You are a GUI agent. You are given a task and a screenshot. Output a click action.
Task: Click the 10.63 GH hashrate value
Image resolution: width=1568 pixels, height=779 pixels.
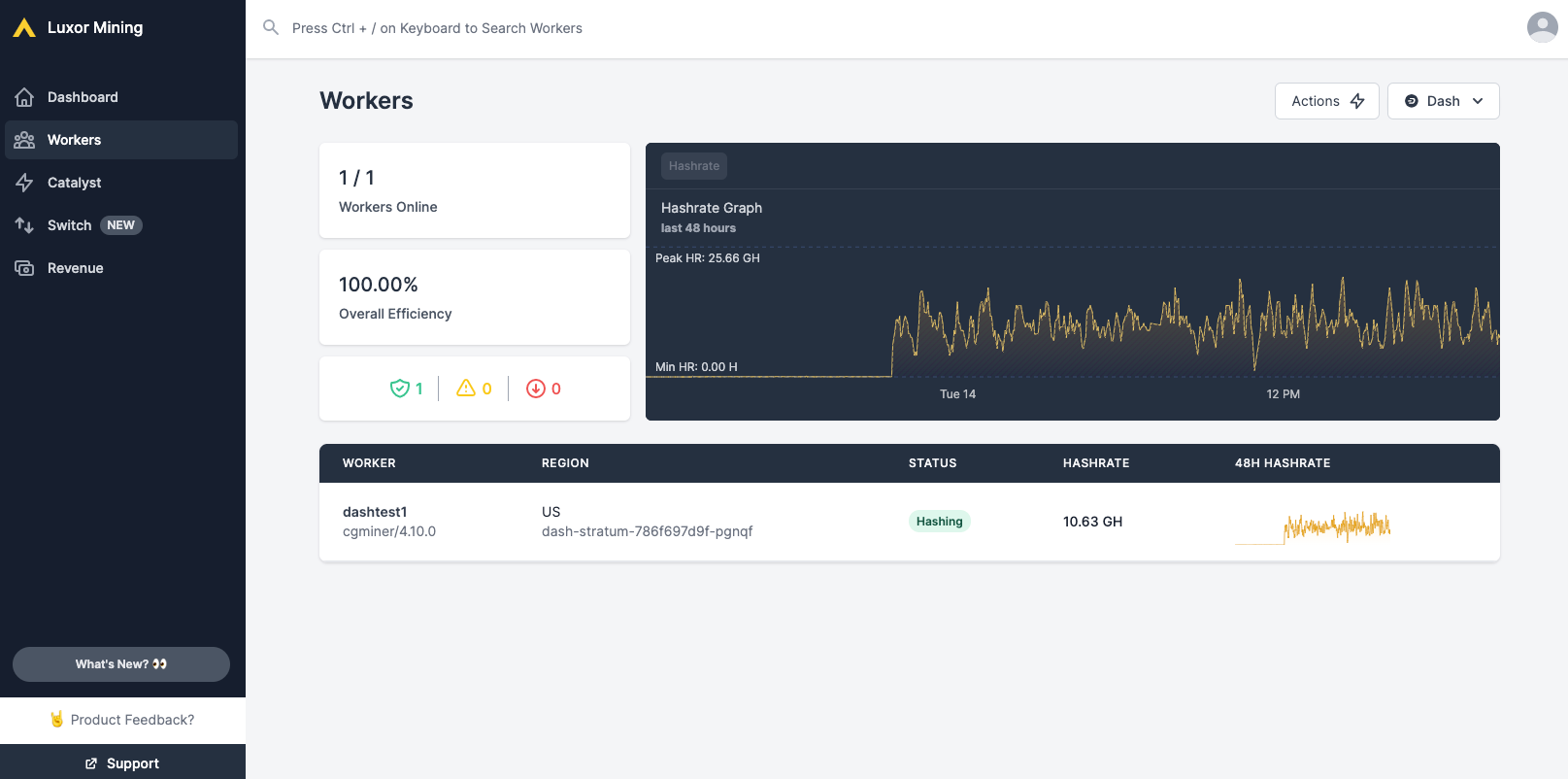(1092, 522)
